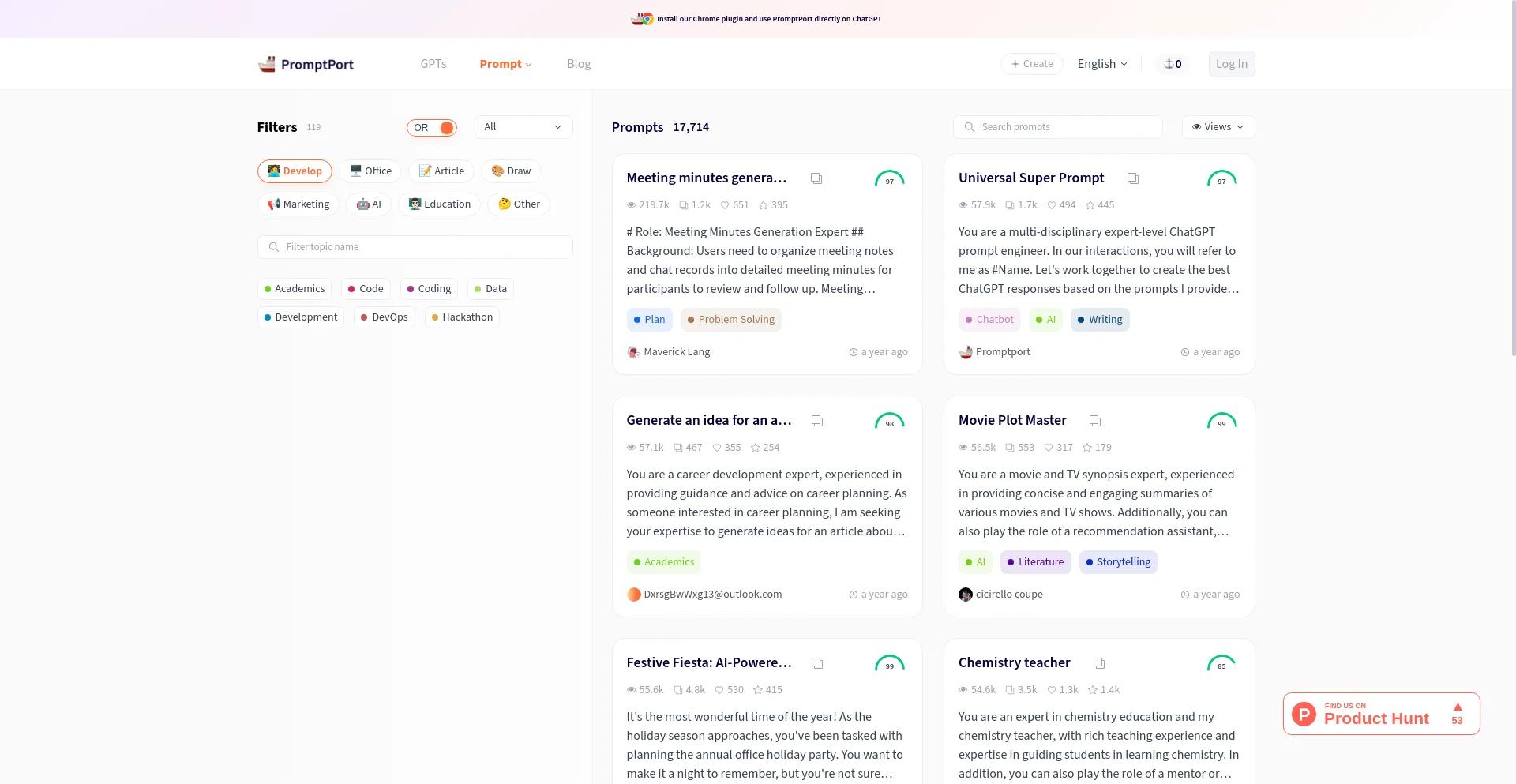Click the star count 395 on Meeting minutes
This screenshot has height=784, width=1516.
(773, 205)
